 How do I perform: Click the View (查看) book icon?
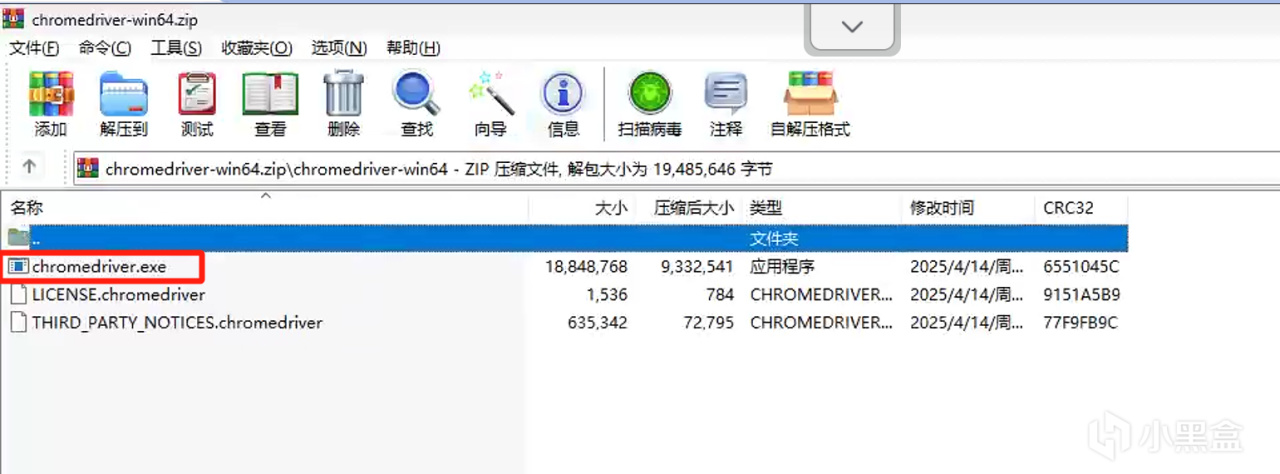click(270, 94)
